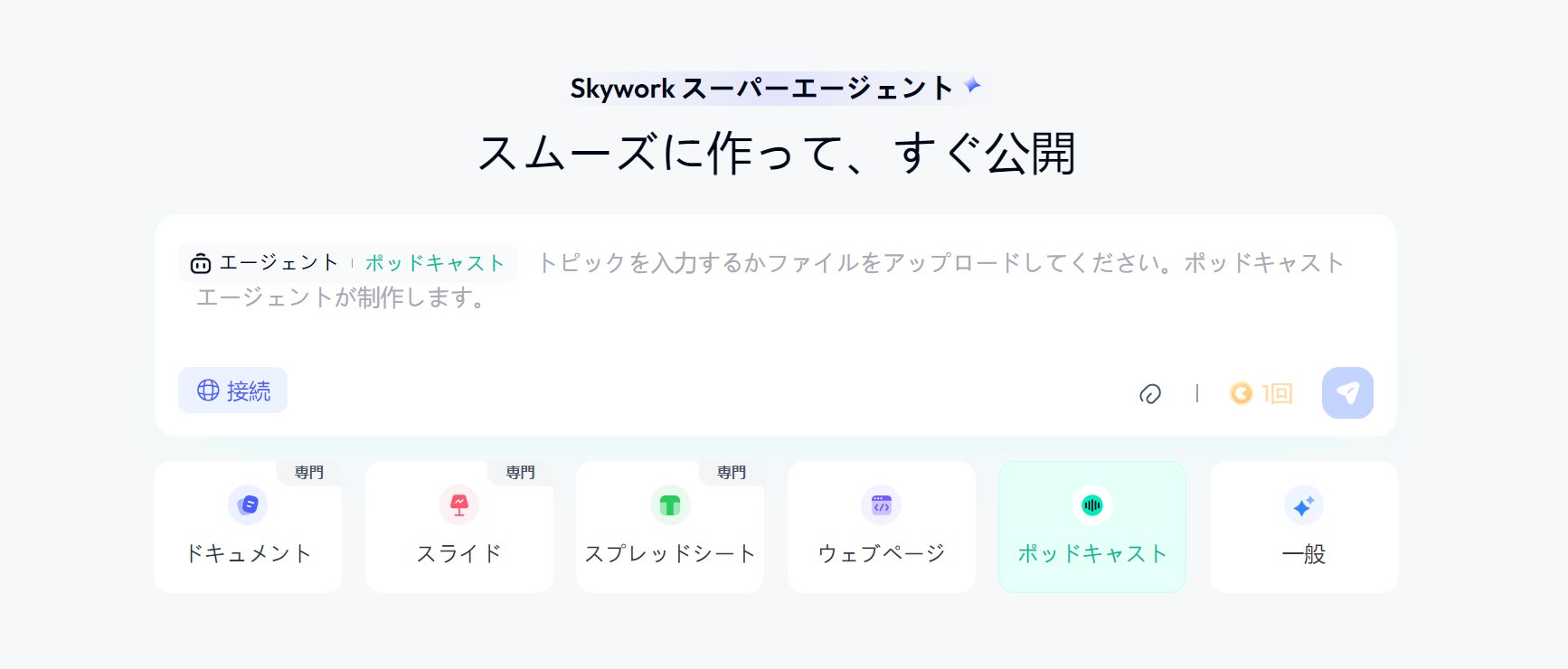The height and width of the screenshot is (669, 1568).
Task: Click the robot エージェント icon
Action: [201, 263]
